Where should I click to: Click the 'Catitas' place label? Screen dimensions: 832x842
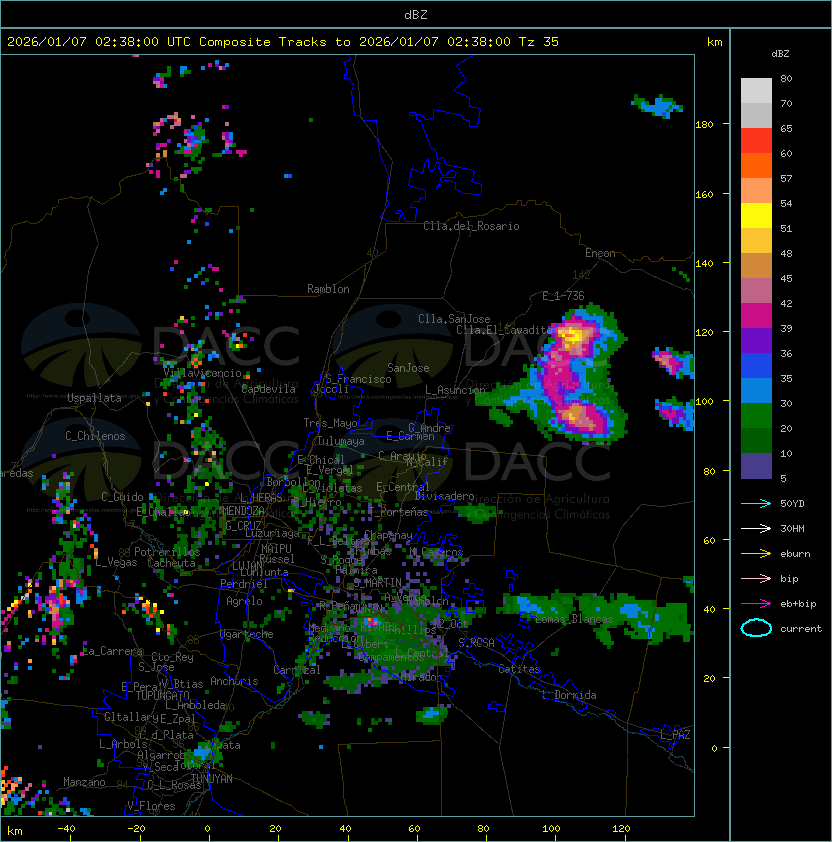click(519, 669)
